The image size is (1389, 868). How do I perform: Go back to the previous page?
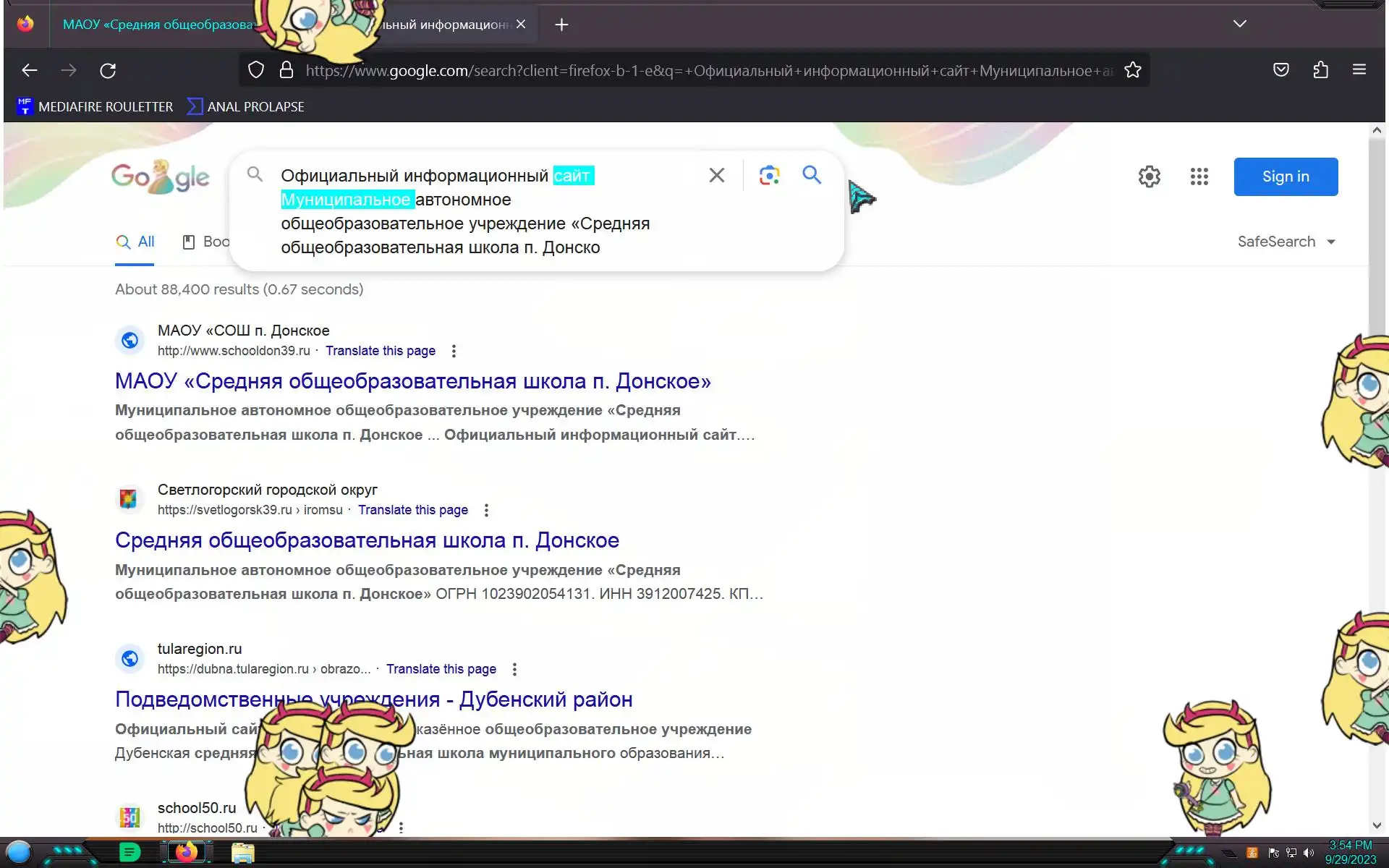(x=30, y=70)
